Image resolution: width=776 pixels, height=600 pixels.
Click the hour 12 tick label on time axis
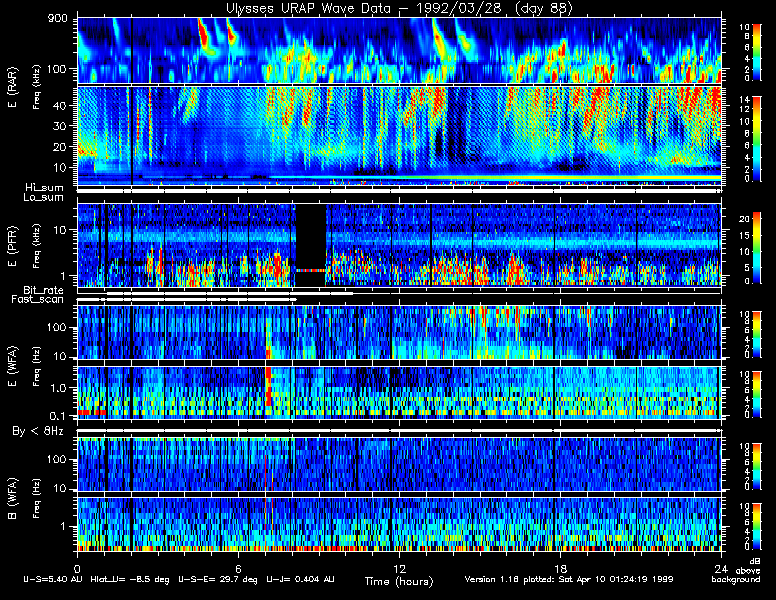pyautogui.click(x=399, y=569)
